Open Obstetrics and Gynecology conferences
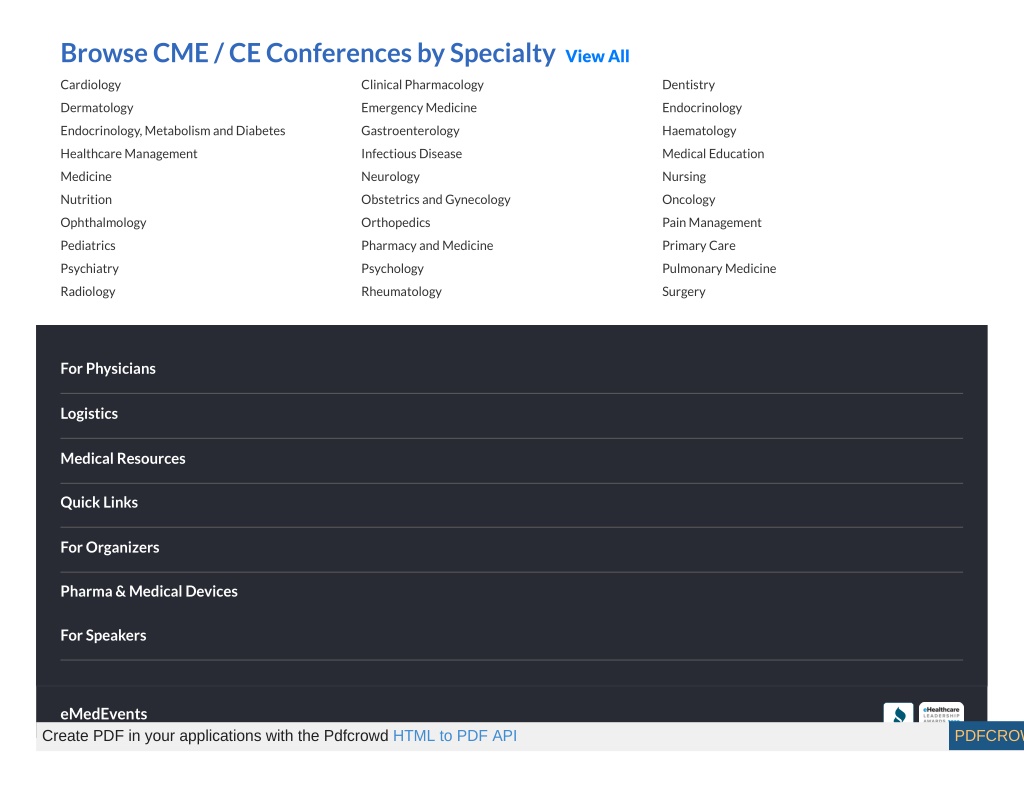This screenshot has width=1024, height=791. coord(436,200)
